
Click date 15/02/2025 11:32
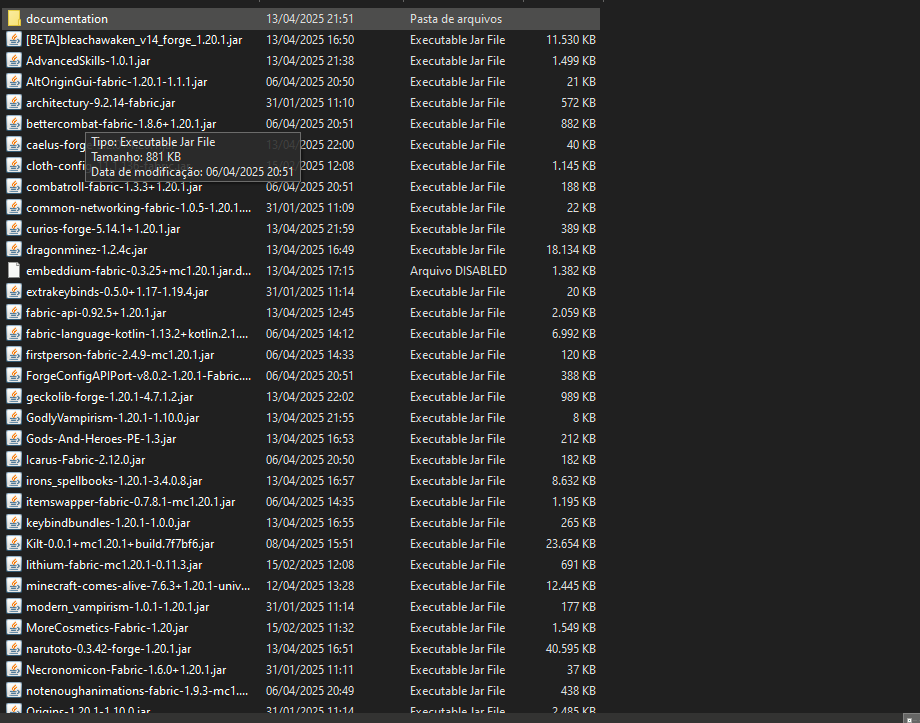[x=310, y=628]
